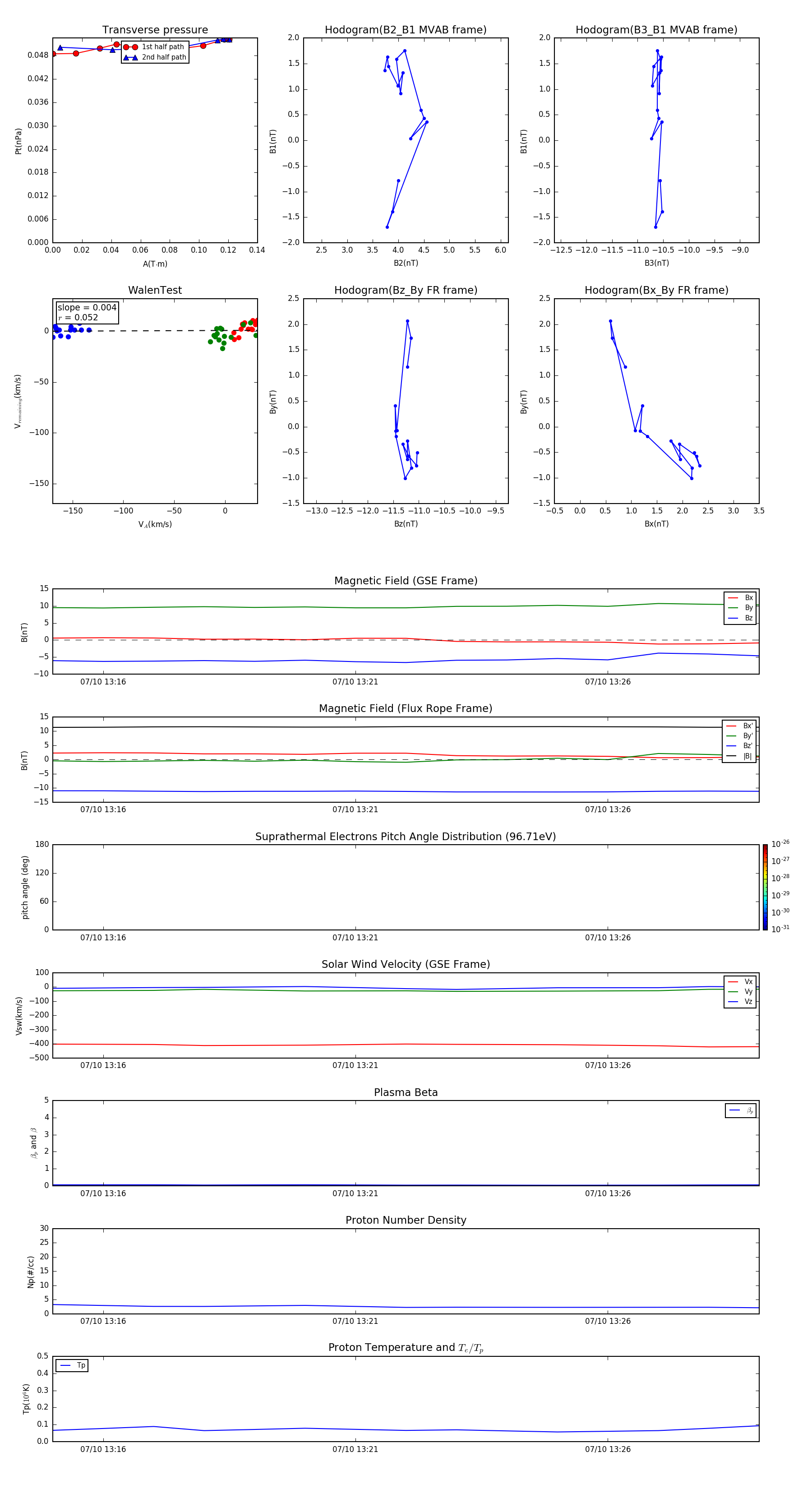Click "07/10 13:21" under Proton Number Density
This screenshot has height=1489, width=812.
[x=355, y=1321]
